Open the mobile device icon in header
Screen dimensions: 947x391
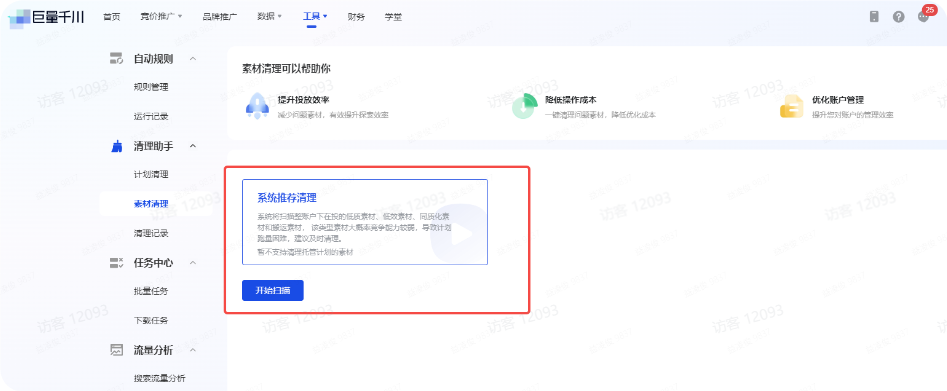tap(874, 17)
